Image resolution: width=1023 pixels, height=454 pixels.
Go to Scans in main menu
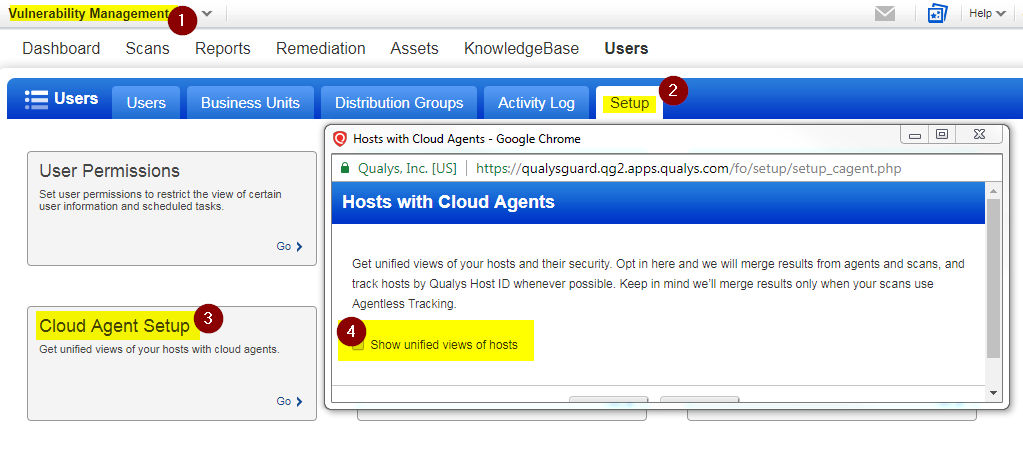tap(147, 48)
